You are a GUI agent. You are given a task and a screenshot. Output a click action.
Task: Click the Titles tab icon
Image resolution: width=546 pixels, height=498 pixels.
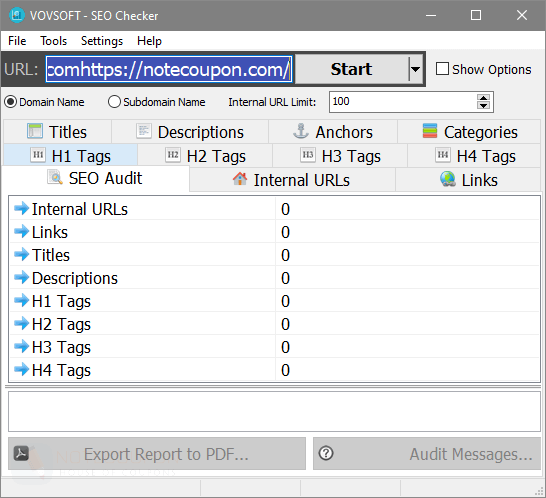coord(35,131)
